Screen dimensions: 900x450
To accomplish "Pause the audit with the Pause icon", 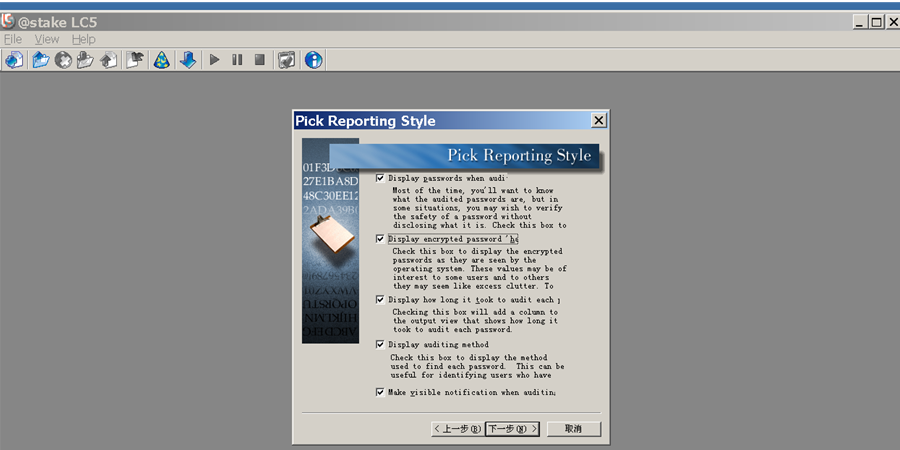I will tap(237, 60).
